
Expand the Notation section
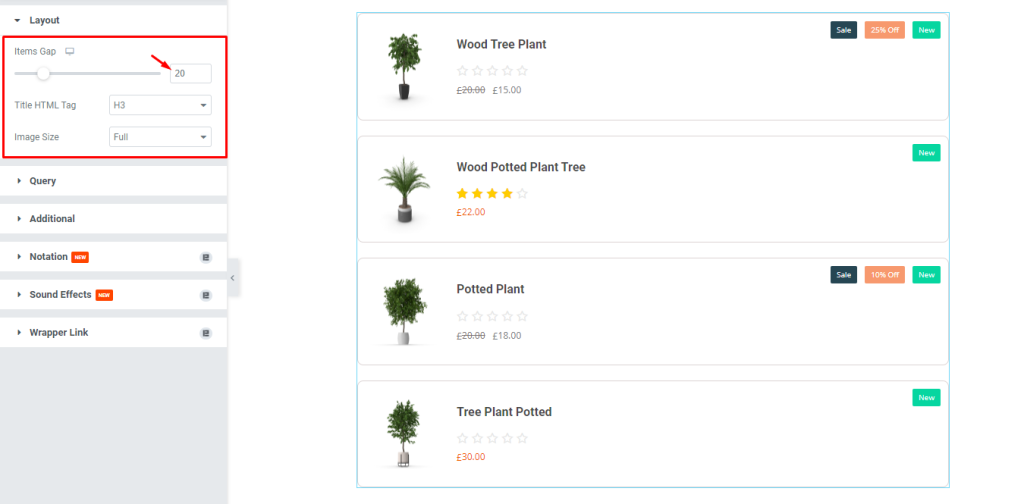pos(48,257)
